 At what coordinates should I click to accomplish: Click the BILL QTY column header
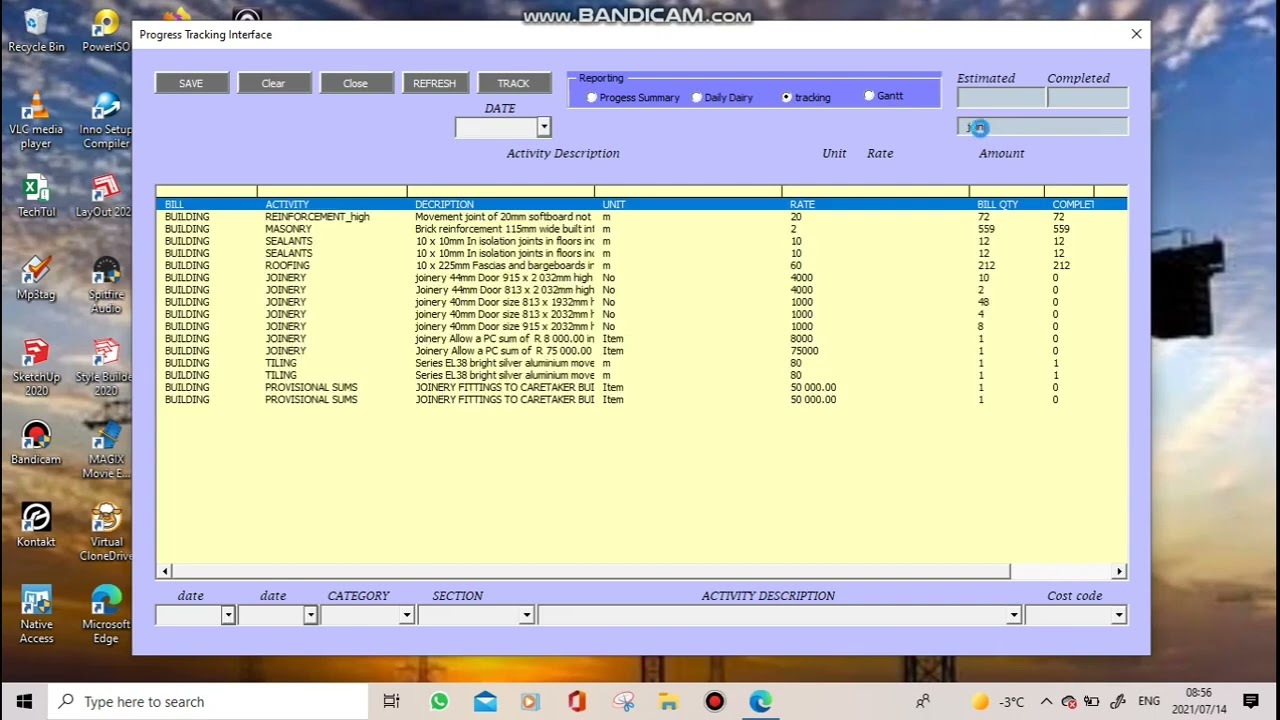(997, 204)
